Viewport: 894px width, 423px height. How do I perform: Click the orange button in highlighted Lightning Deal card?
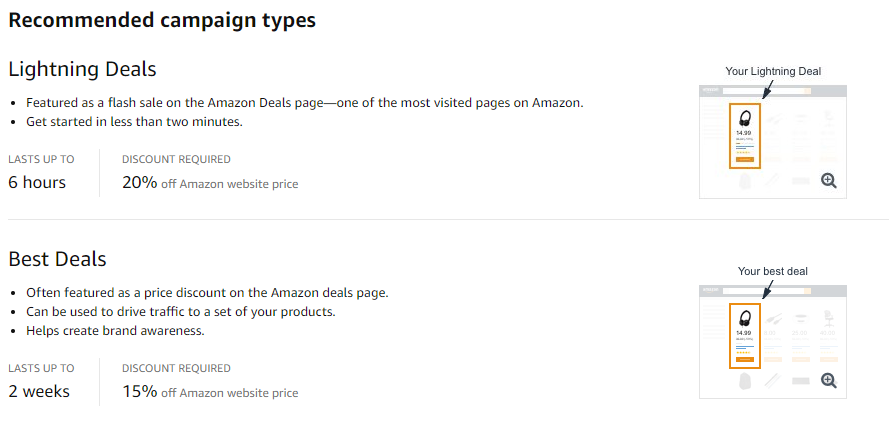click(x=745, y=160)
